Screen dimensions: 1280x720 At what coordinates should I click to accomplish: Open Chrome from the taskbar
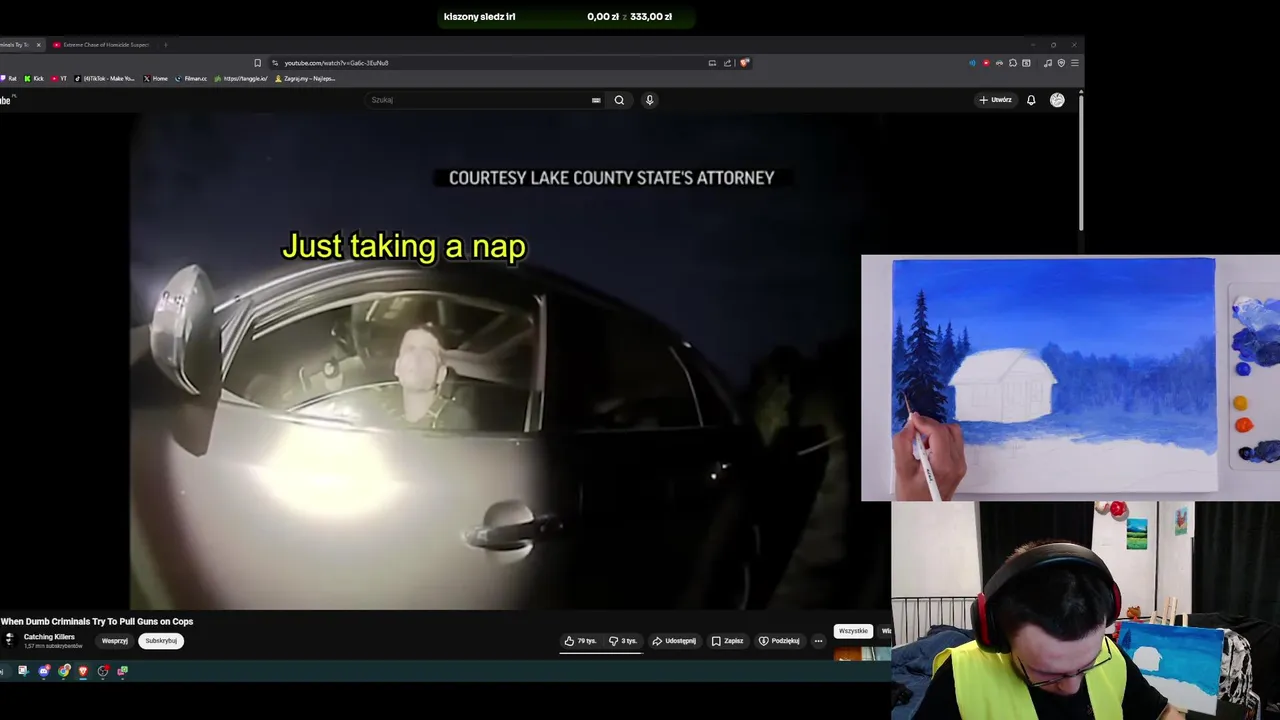[64, 671]
